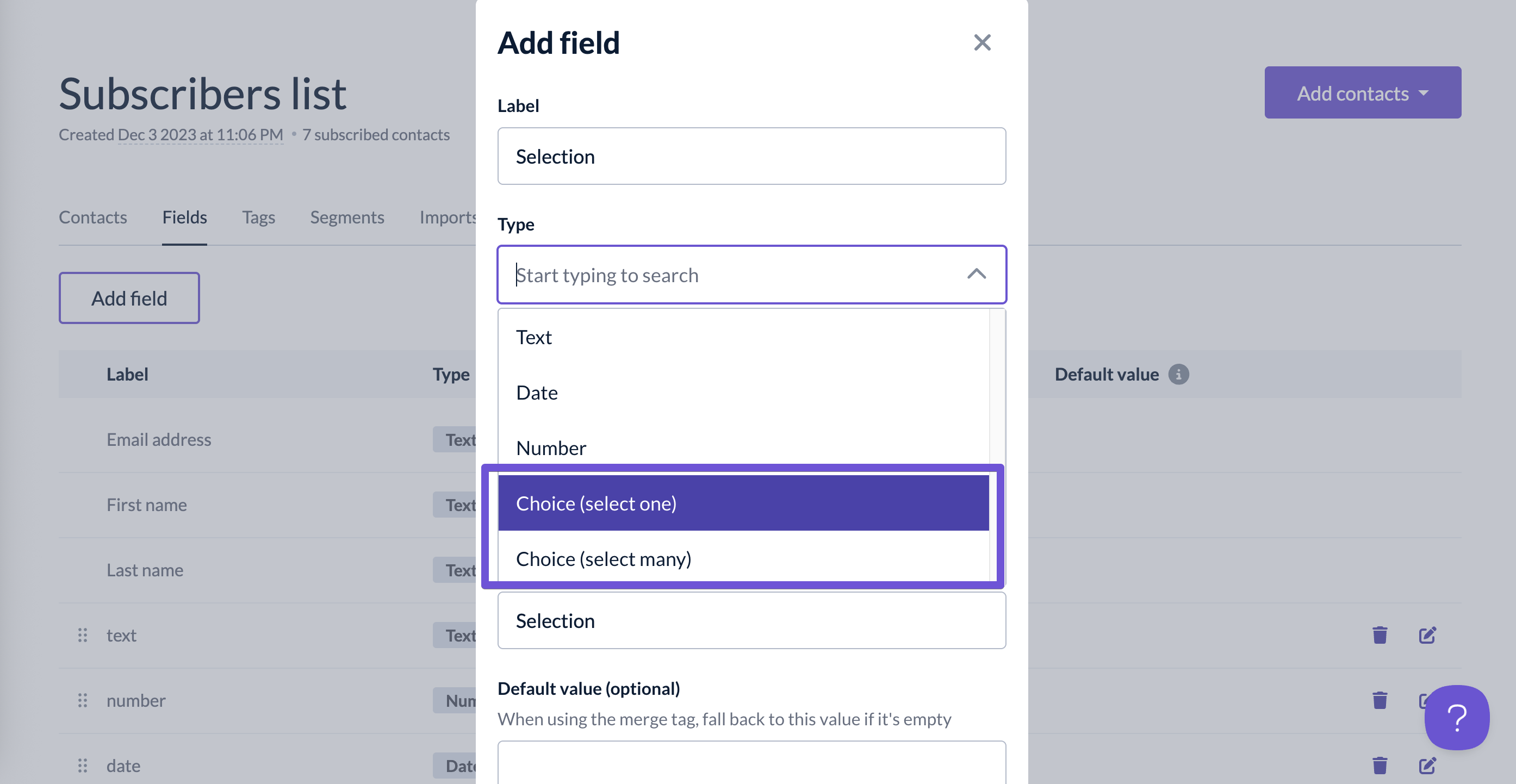This screenshot has height=784, width=1516.
Task: Collapse the Type dropdown chevron
Action: click(x=977, y=274)
